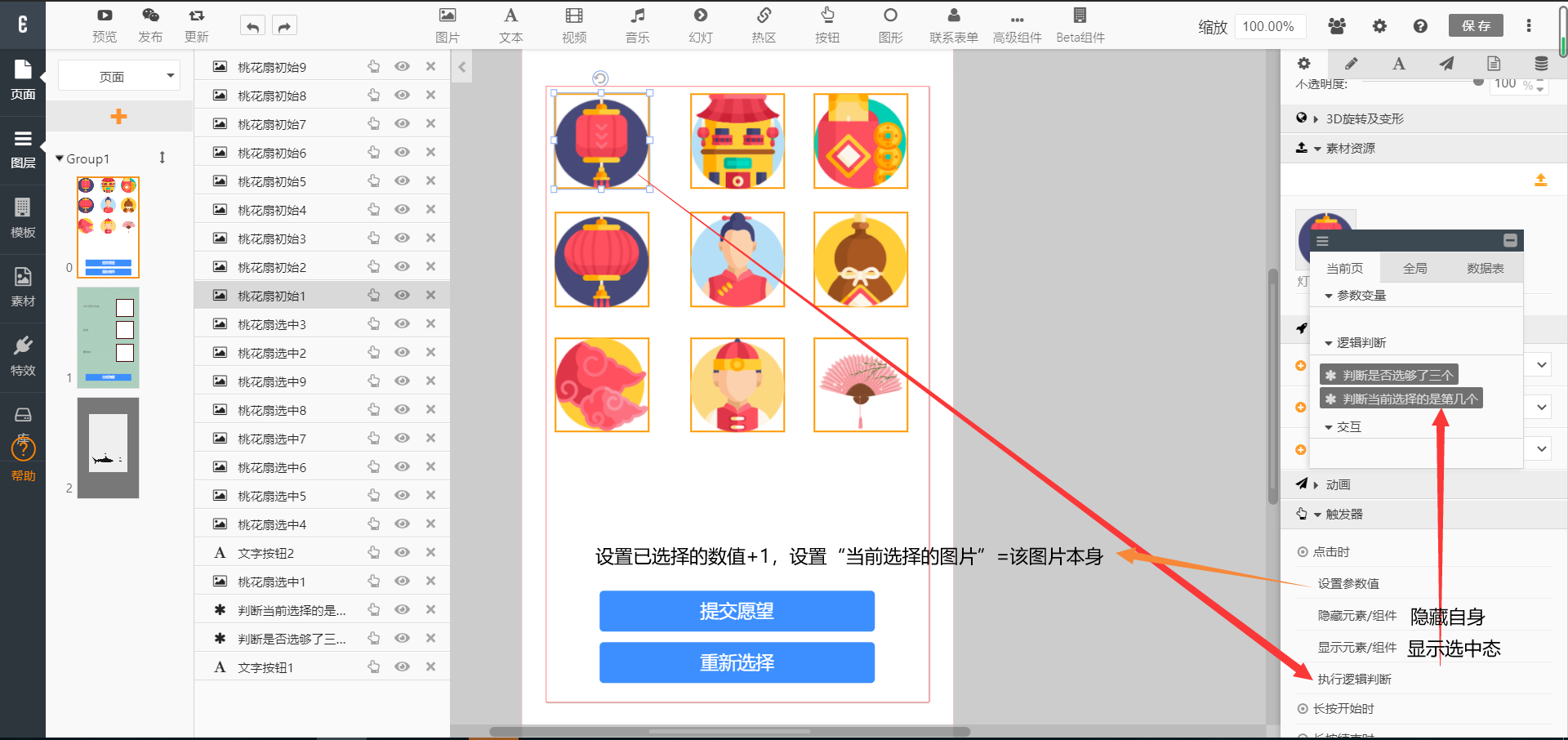The image size is (1568, 740).
Task: Open the 页面 dropdown selector
Action: (x=119, y=77)
